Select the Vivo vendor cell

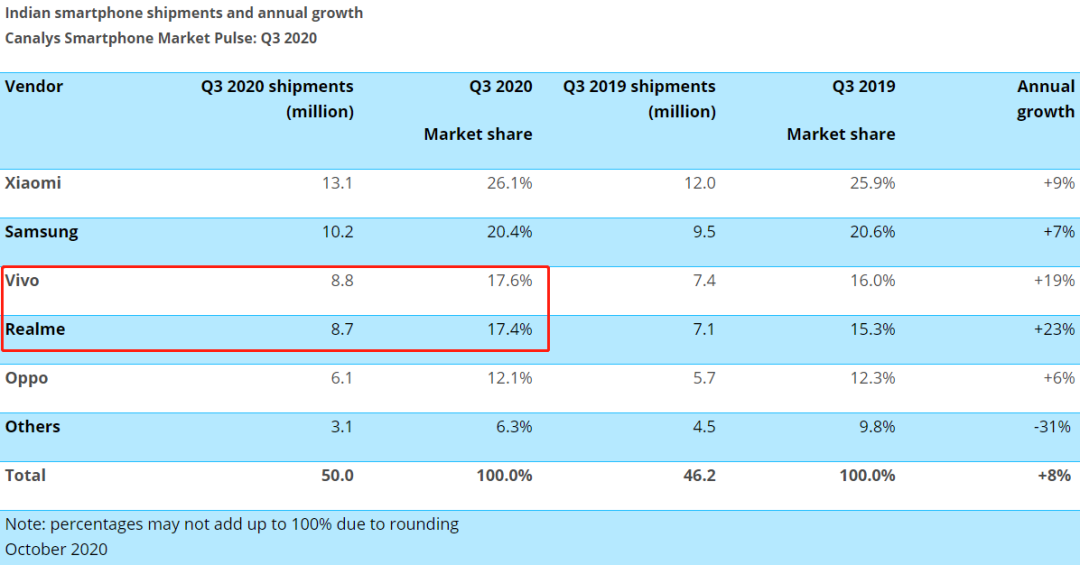[22, 280]
